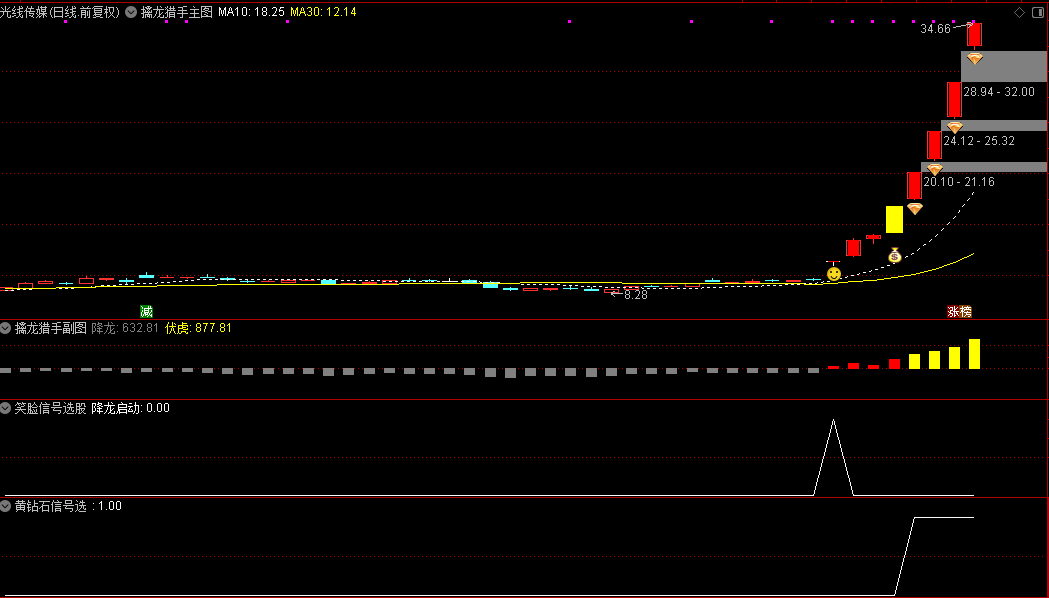This screenshot has width=1049, height=598.
Task: Click the 笑脸信号选股 indicator name
Action: (51, 408)
